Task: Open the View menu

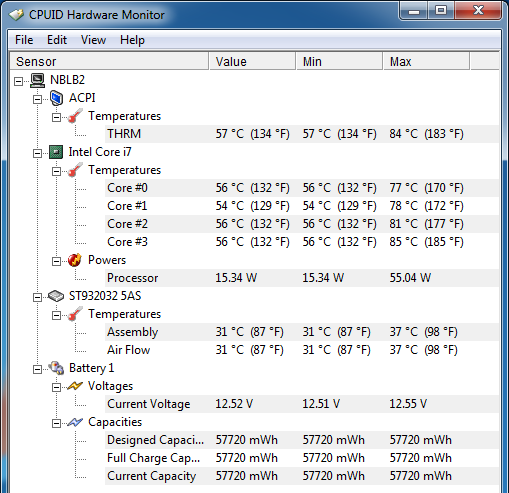Action: click(93, 40)
